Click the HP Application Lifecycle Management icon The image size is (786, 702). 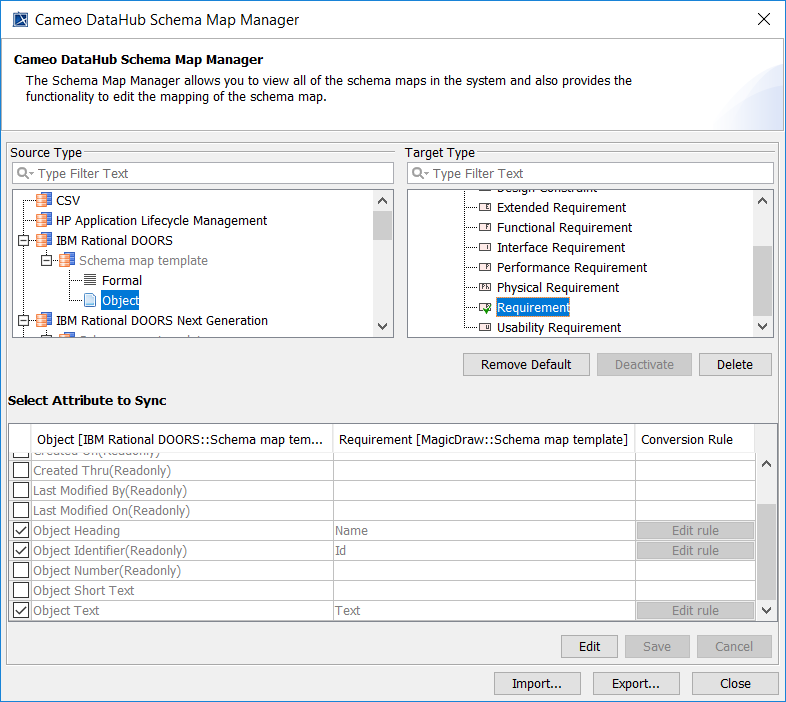point(43,220)
